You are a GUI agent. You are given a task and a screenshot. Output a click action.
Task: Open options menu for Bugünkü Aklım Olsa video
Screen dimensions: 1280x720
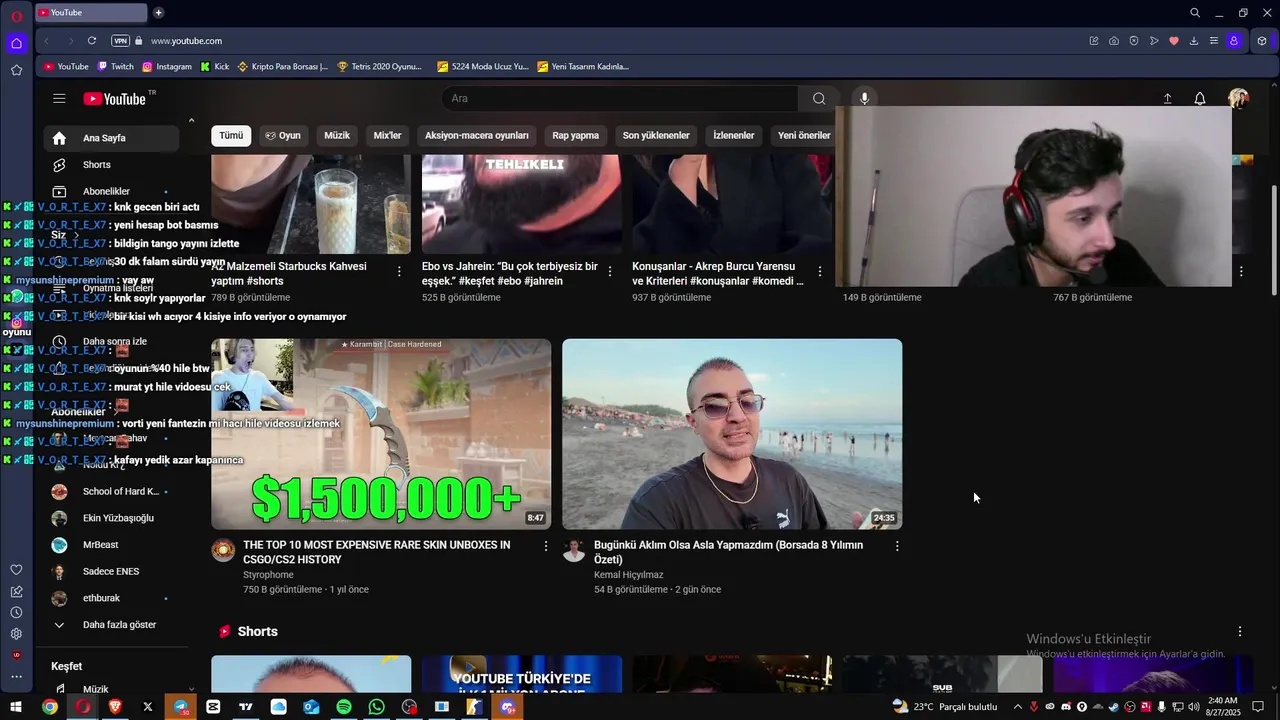point(897,546)
